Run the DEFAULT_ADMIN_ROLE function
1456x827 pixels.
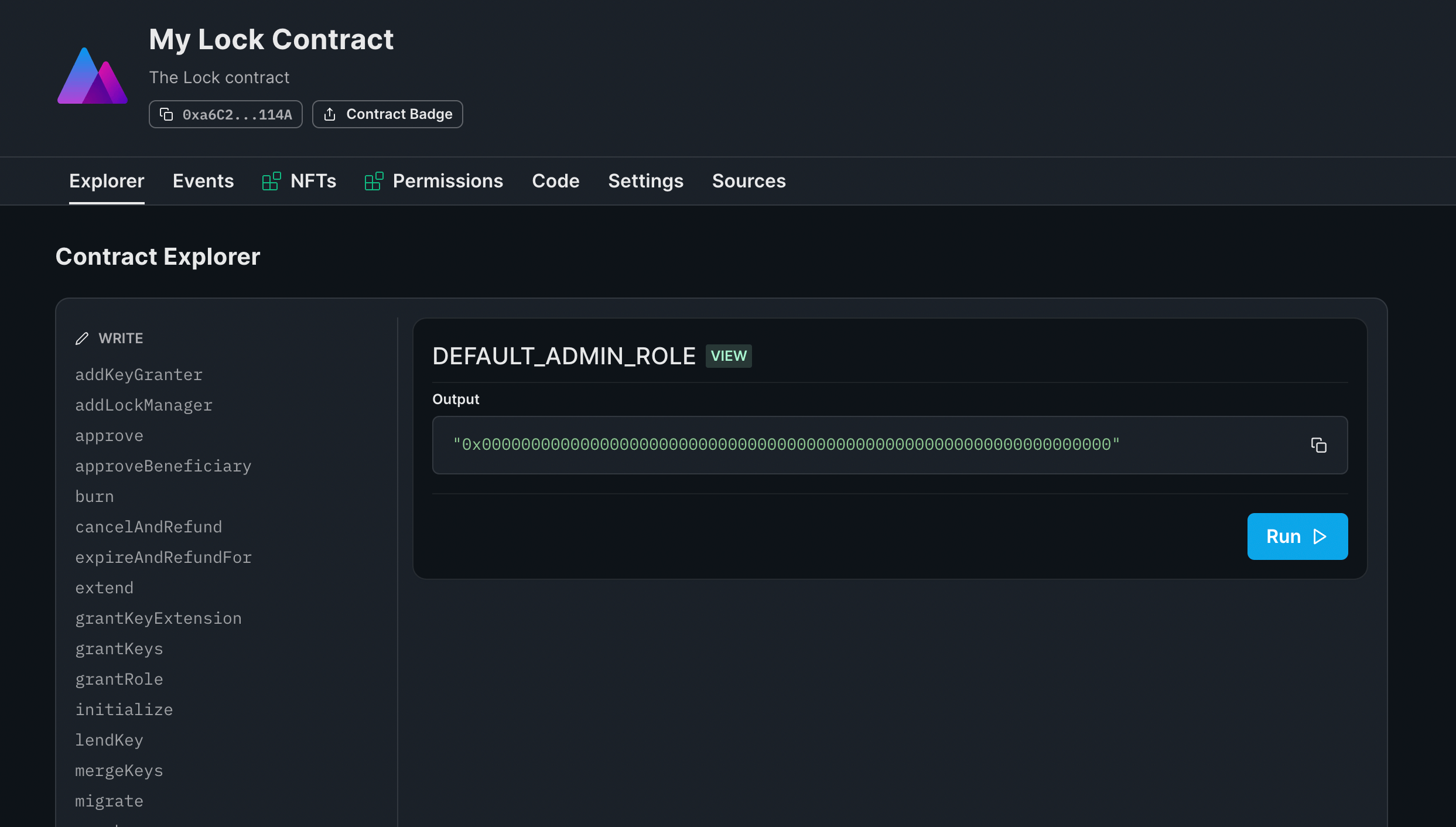point(1297,536)
